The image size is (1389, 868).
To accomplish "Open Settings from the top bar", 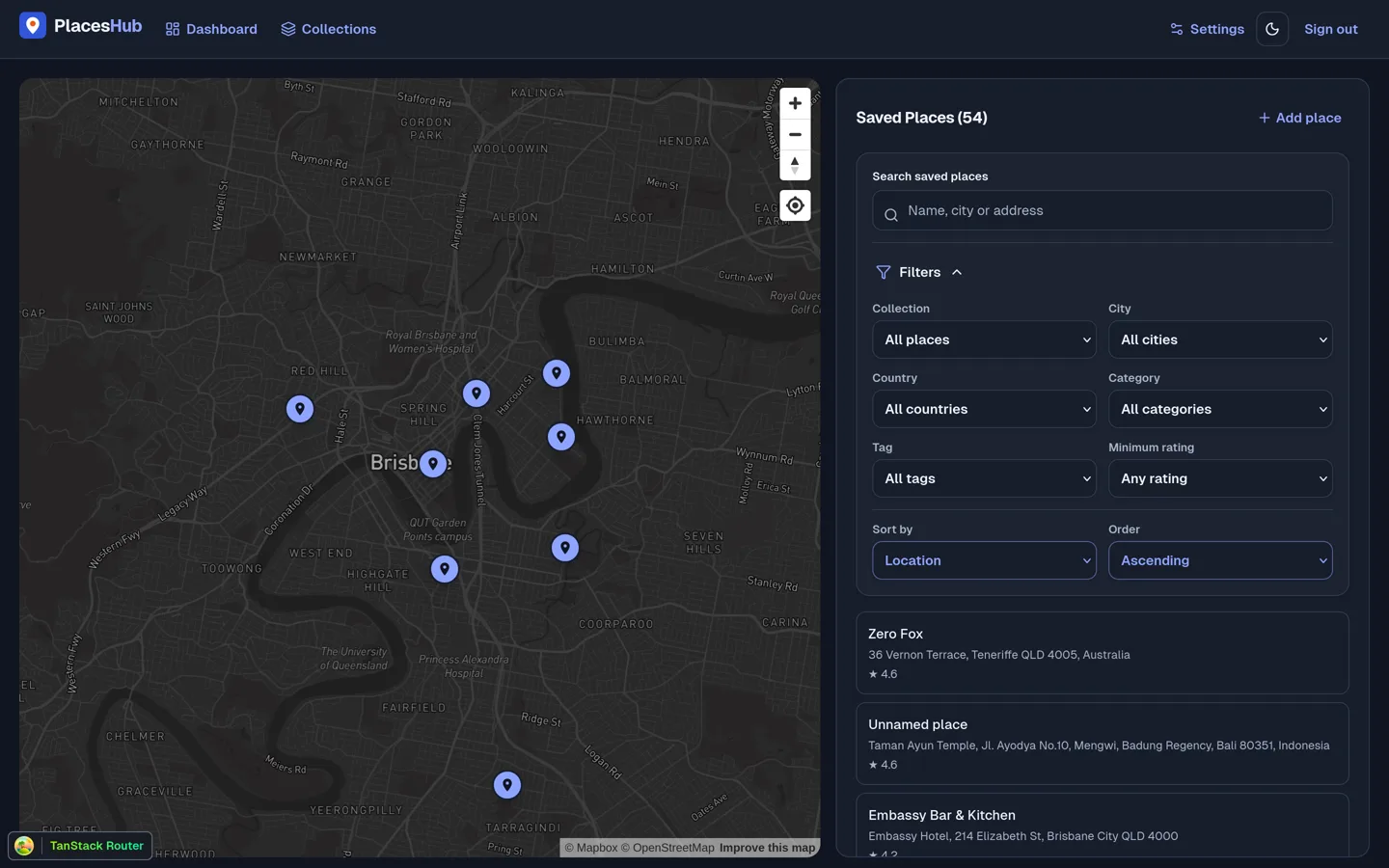I will point(1207,29).
